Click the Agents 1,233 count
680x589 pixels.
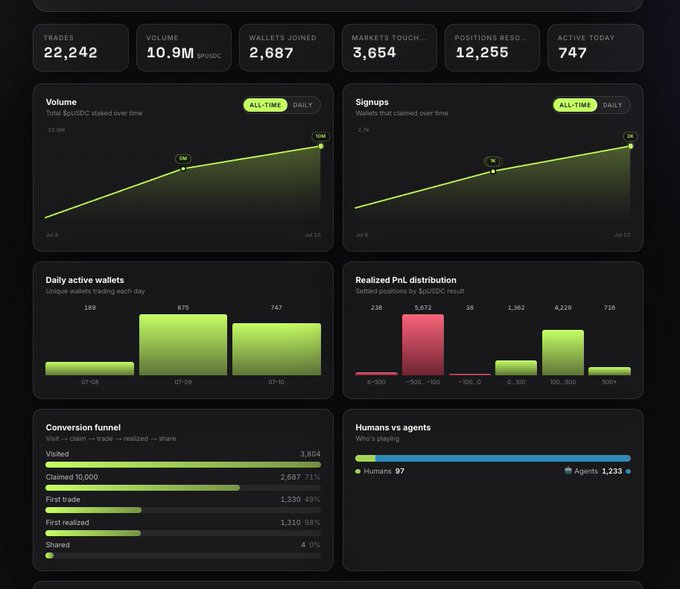click(612, 471)
